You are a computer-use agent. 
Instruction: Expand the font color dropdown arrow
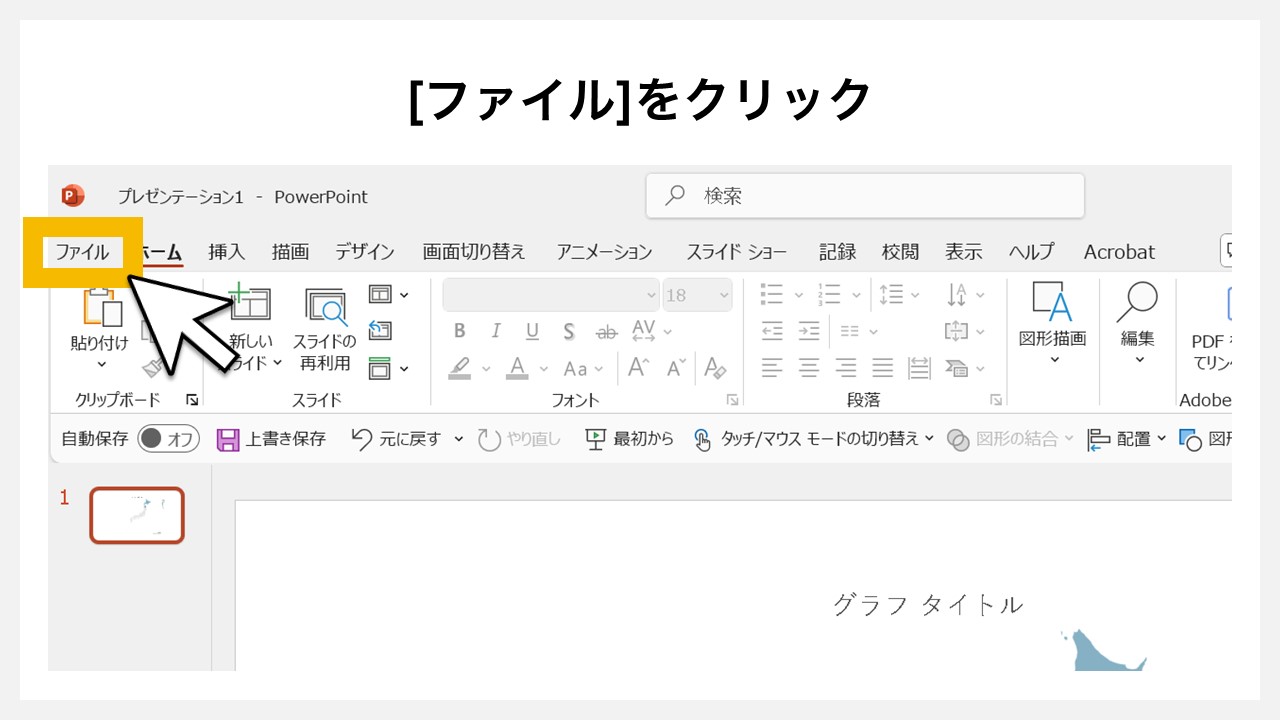pos(543,369)
